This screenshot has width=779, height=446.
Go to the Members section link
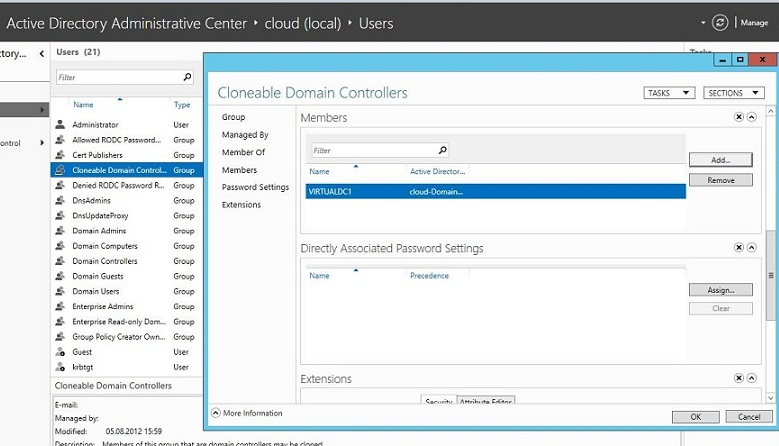(239, 170)
